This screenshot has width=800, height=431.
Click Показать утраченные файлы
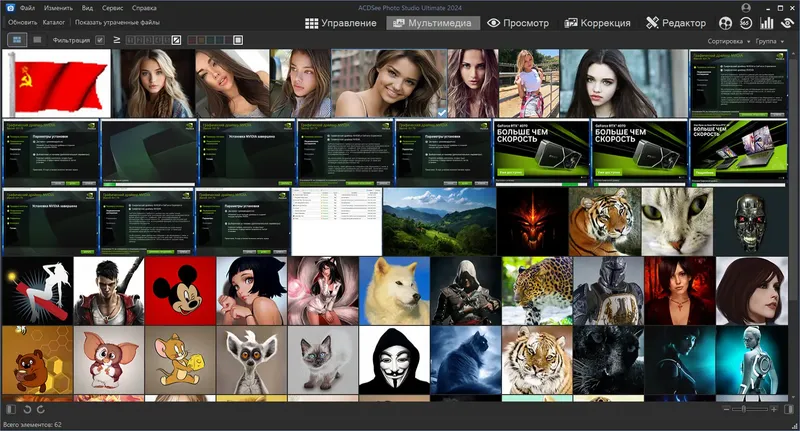[117, 22]
